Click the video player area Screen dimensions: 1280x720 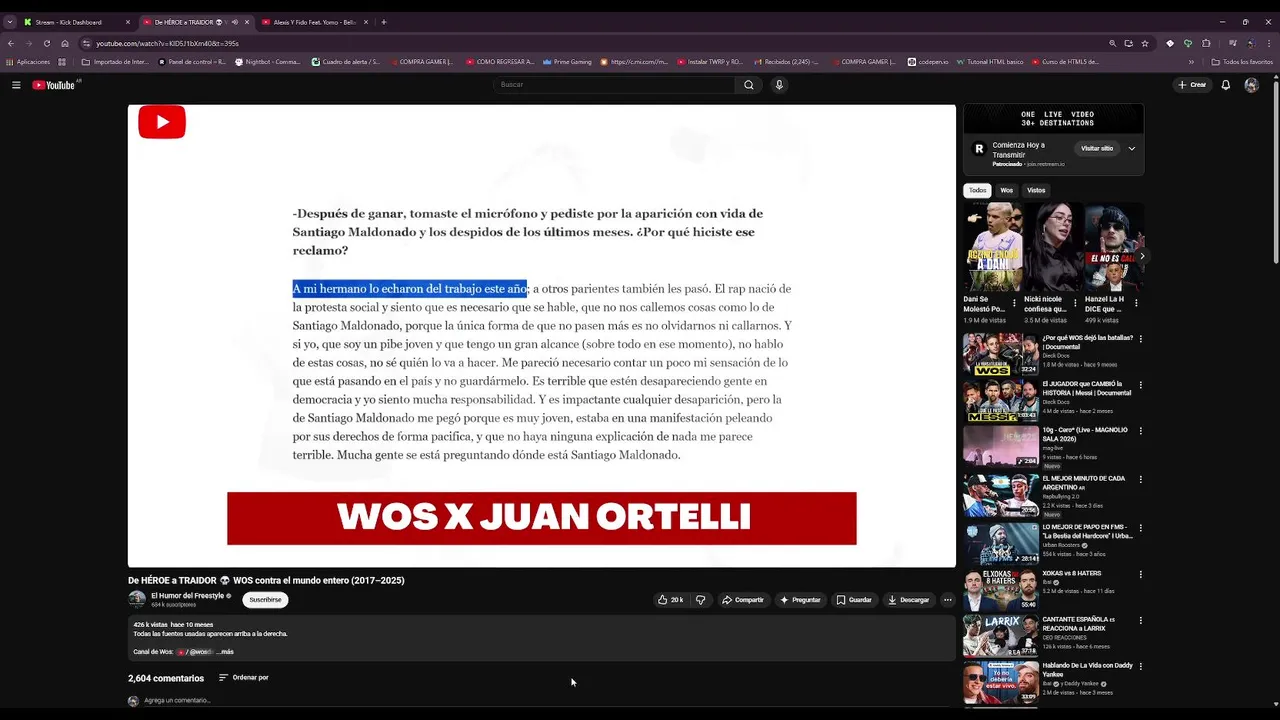pyautogui.click(x=542, y=336)
